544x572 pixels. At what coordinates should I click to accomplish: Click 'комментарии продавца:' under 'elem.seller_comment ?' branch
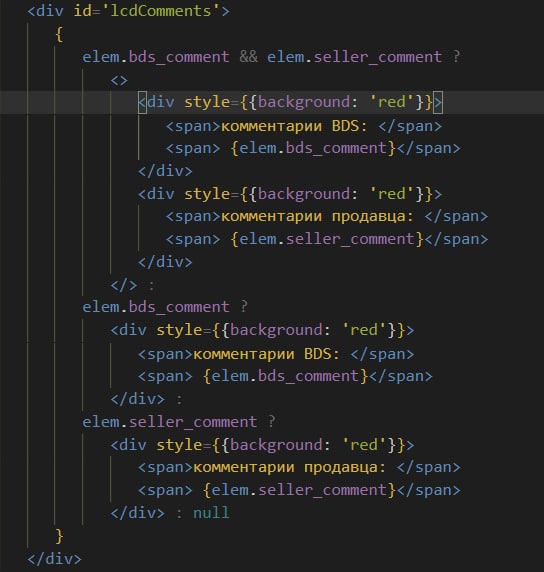point(289,468)
